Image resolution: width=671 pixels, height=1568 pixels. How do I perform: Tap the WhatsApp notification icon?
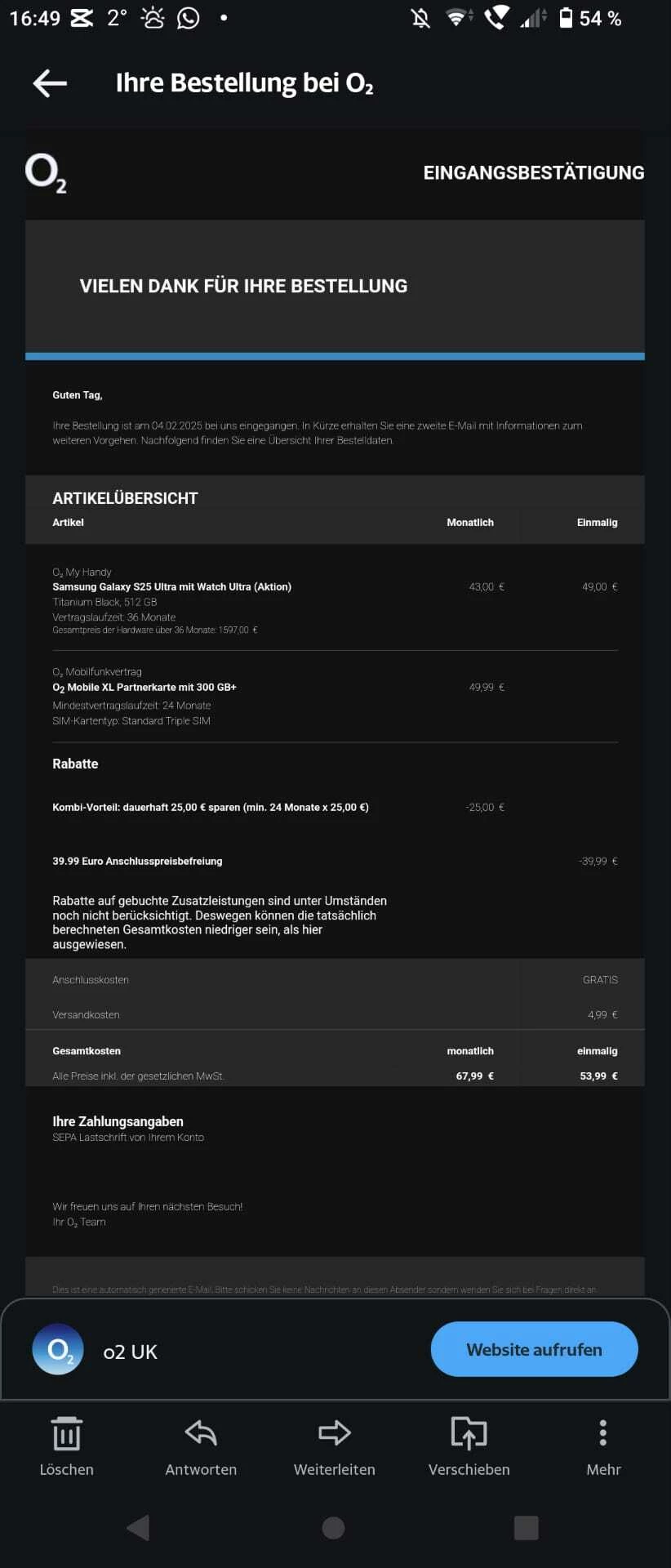189,18
